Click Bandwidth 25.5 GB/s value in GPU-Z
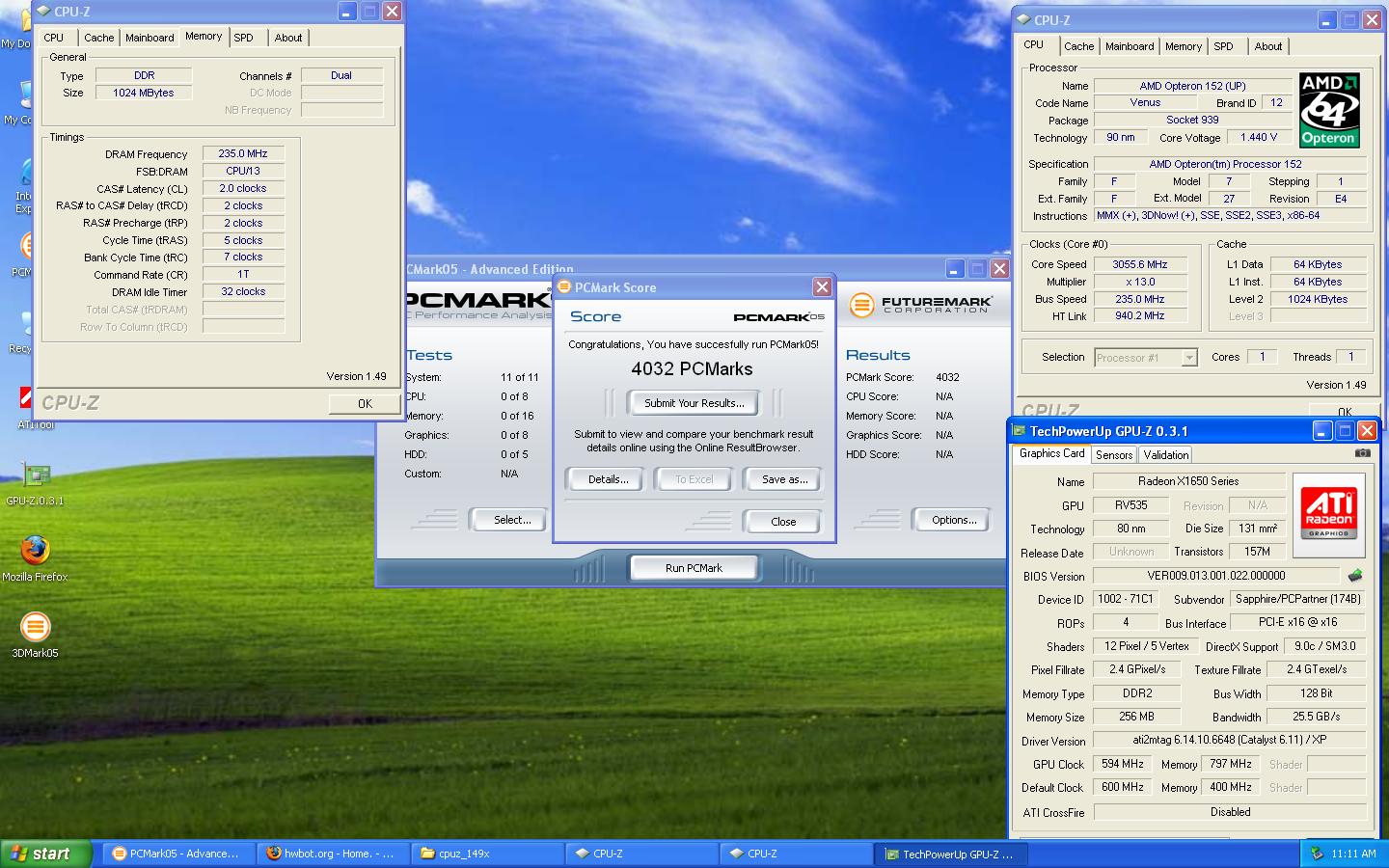1389x868 pixels. click(1316, 717)
